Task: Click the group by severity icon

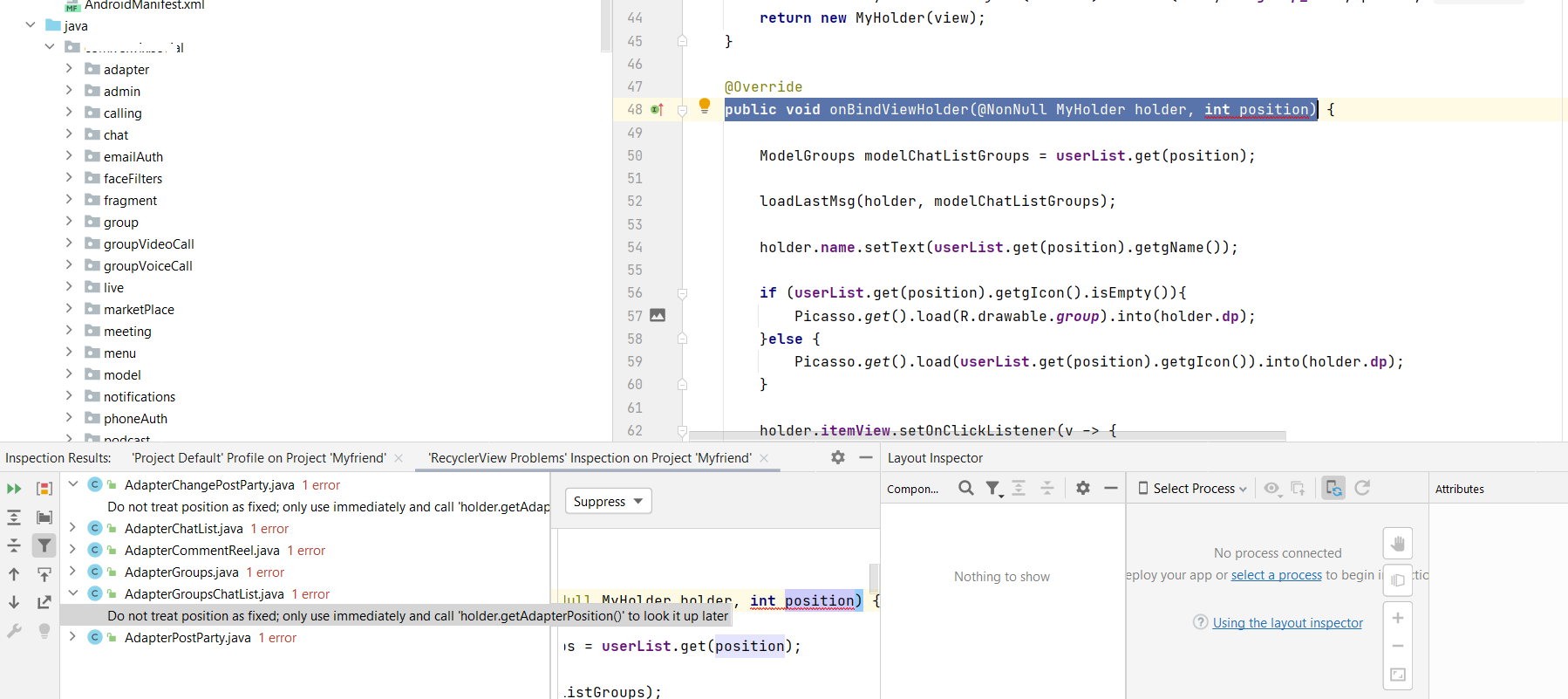Action: tap(44, 489)
